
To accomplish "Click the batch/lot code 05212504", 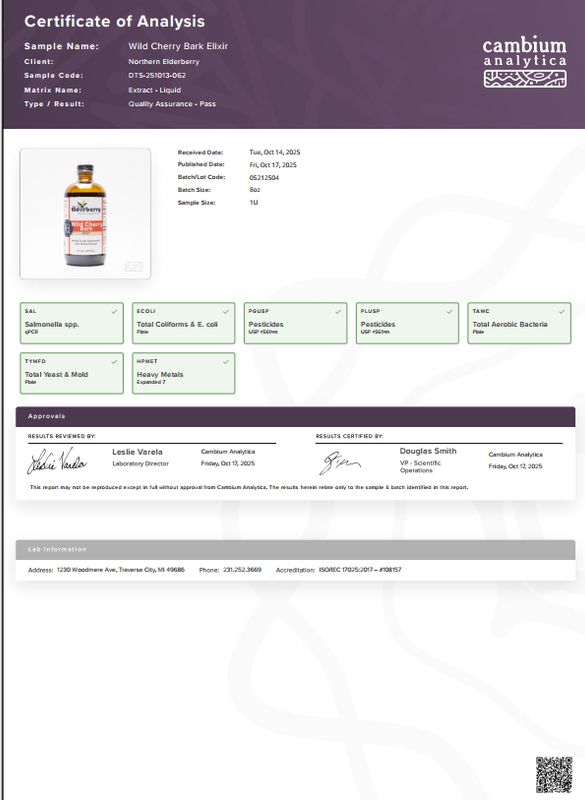I will [x=264, y=178].
